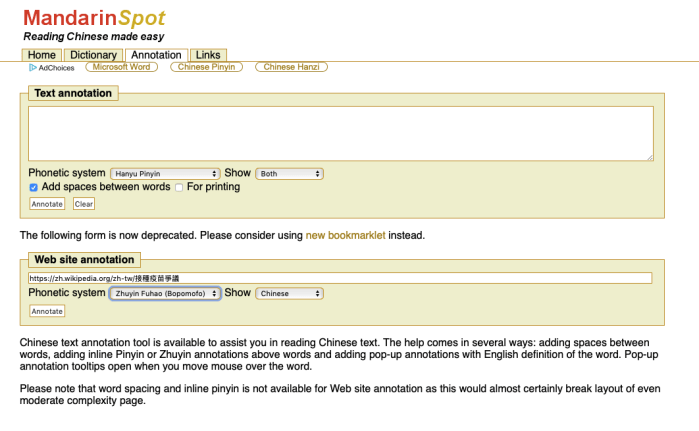Focus the Text annotation text area
The width and height of the screenshot is (699, 431).
(340, 133)
